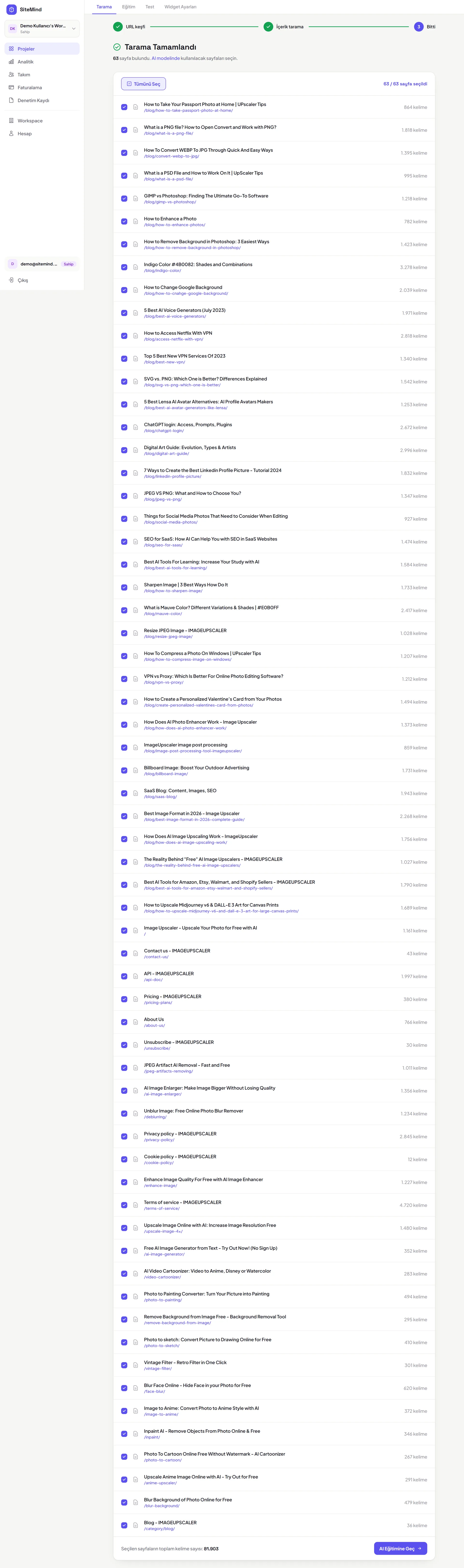This screenshot has height=1568, width=464.
Task: Click title 'API - IMAGEUPSCALER'
Action: (169, 973)
